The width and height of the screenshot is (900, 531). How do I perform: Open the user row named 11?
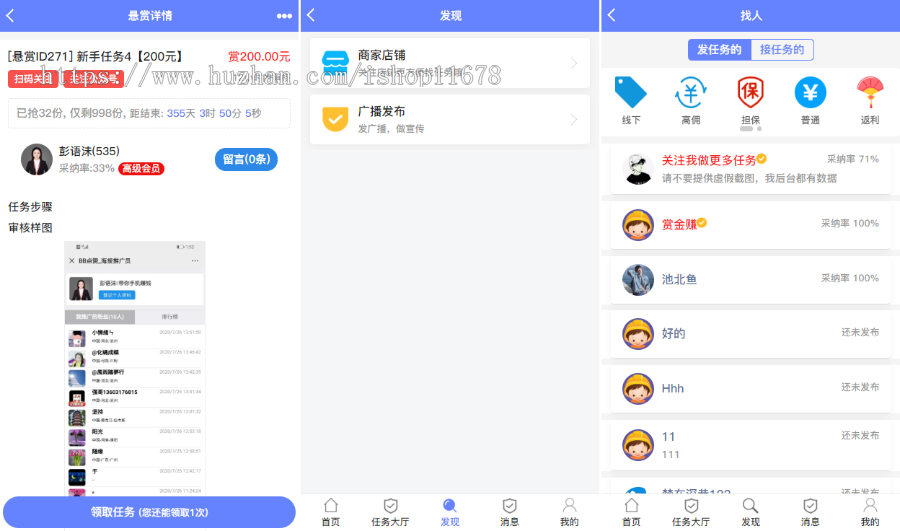point(751,444)
